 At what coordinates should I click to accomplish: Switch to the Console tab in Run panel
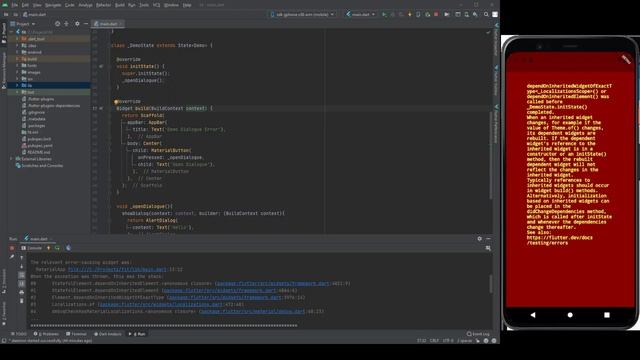click(x=32, y=248)
